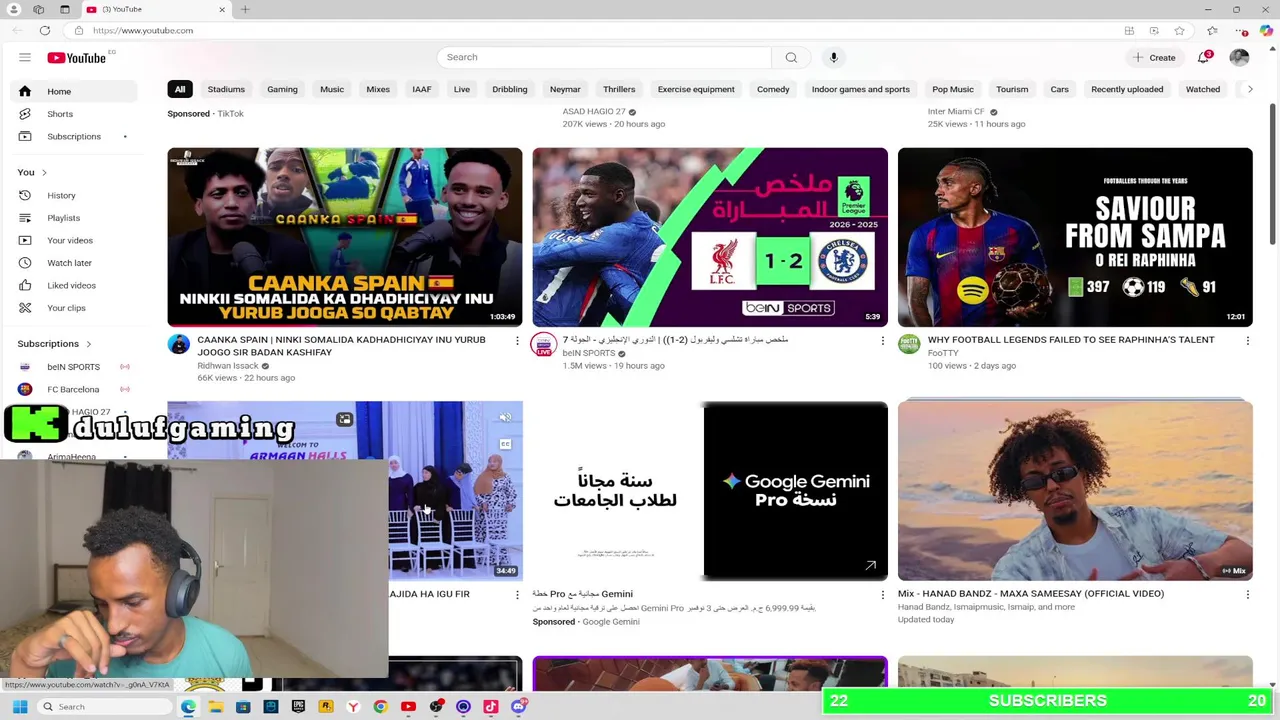The width and height of the screenshot is (1280, 720).
Task: Play the Hanad Bandz mix thumbnail
Action: (x=1075, y=490)
